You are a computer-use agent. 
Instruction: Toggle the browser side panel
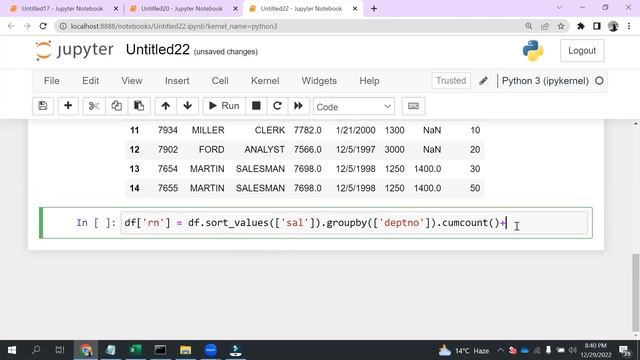[596, 26]
